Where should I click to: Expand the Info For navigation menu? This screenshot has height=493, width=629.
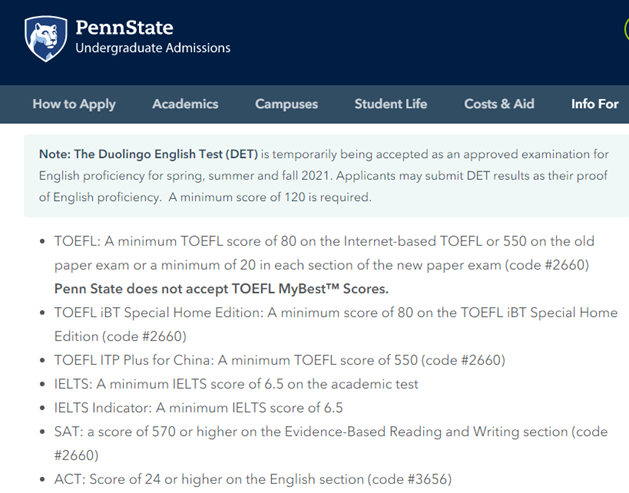(594, 104)
